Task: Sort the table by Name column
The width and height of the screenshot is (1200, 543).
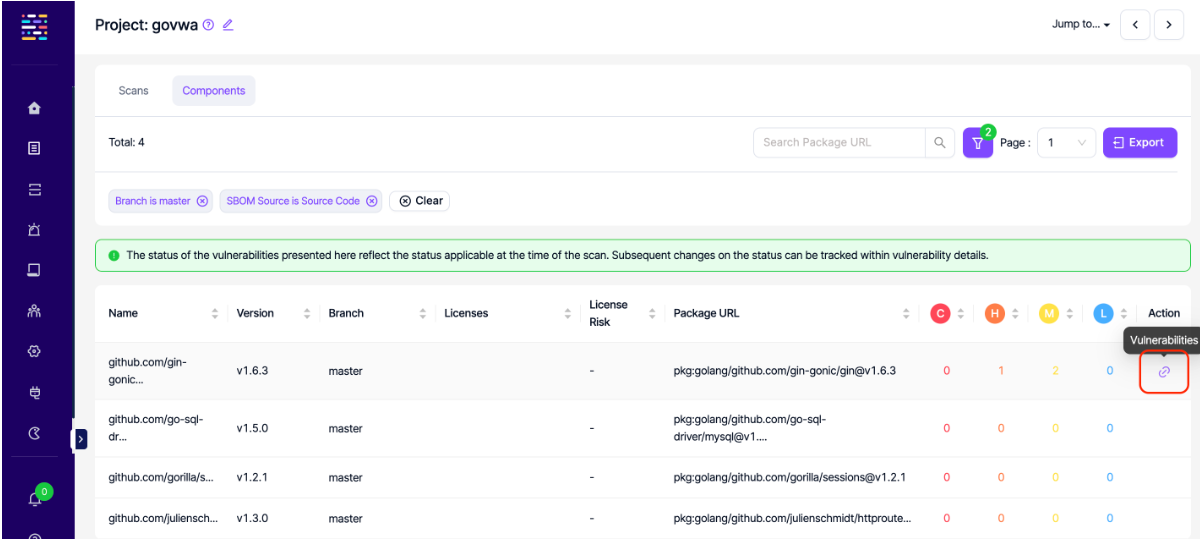Action: pos(214,314)
